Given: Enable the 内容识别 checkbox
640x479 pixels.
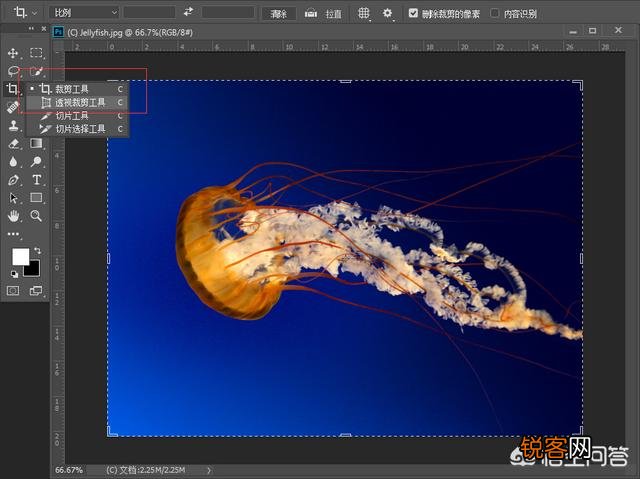Looking at the screenshot, I should [494, 13].
